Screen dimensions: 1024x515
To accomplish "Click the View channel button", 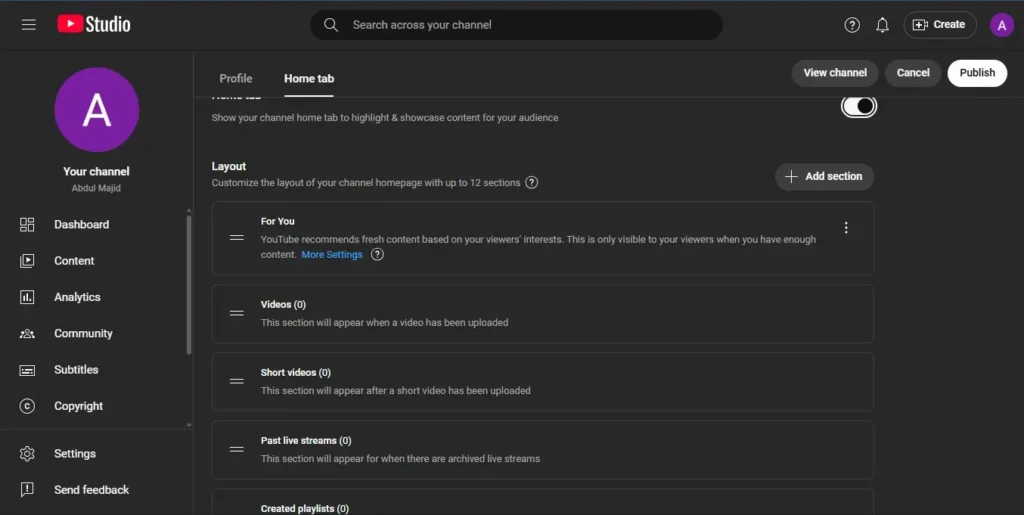I will tap(835, 73).
